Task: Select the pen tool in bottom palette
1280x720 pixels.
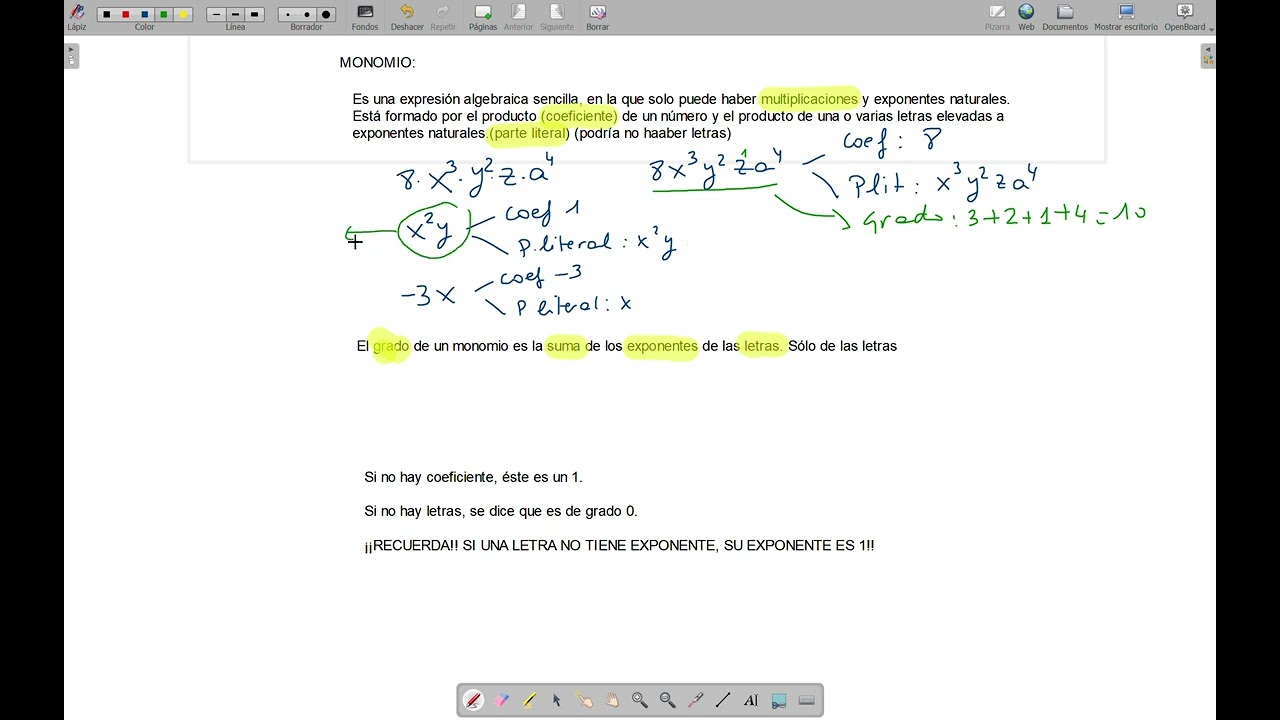Action: coord(474,701)
